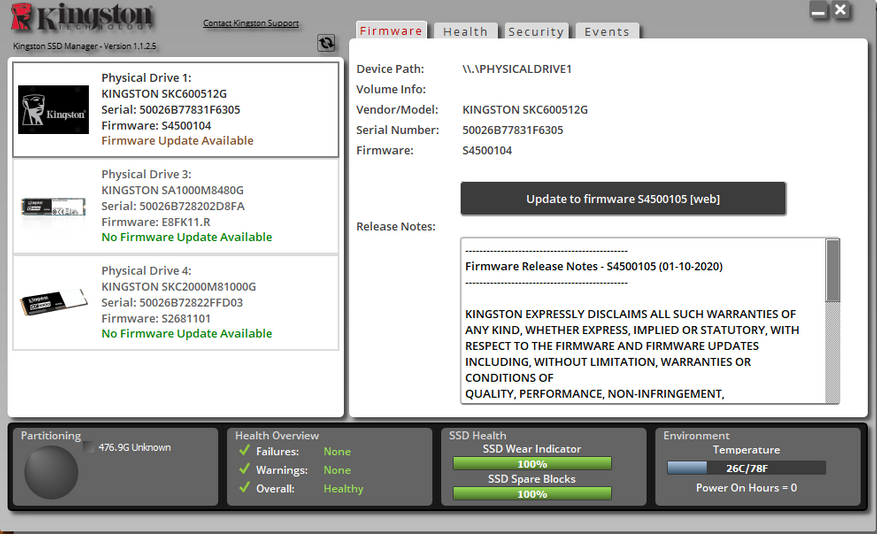Minimize the SSD Manager window
Image resolution: width=877 pixels, height=534 pixels.
[818, 11]
